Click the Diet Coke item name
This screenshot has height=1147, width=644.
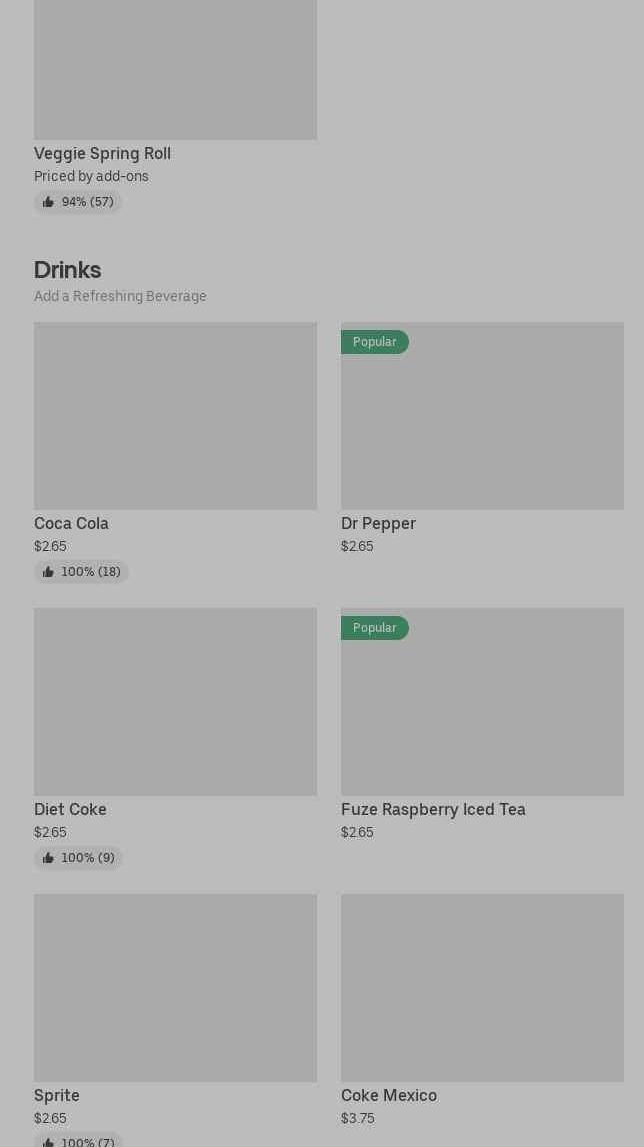click(x=70, y=809)
